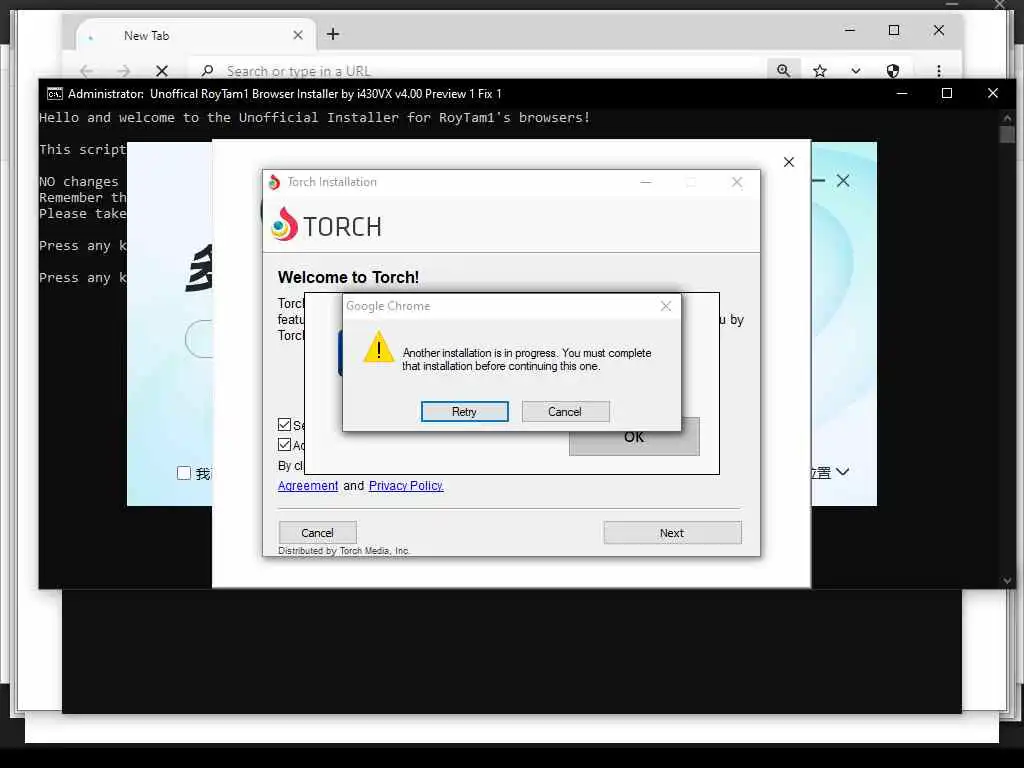Click the Torch flame logo
This screenshot has width=1024, height=768.
(284, 224)
